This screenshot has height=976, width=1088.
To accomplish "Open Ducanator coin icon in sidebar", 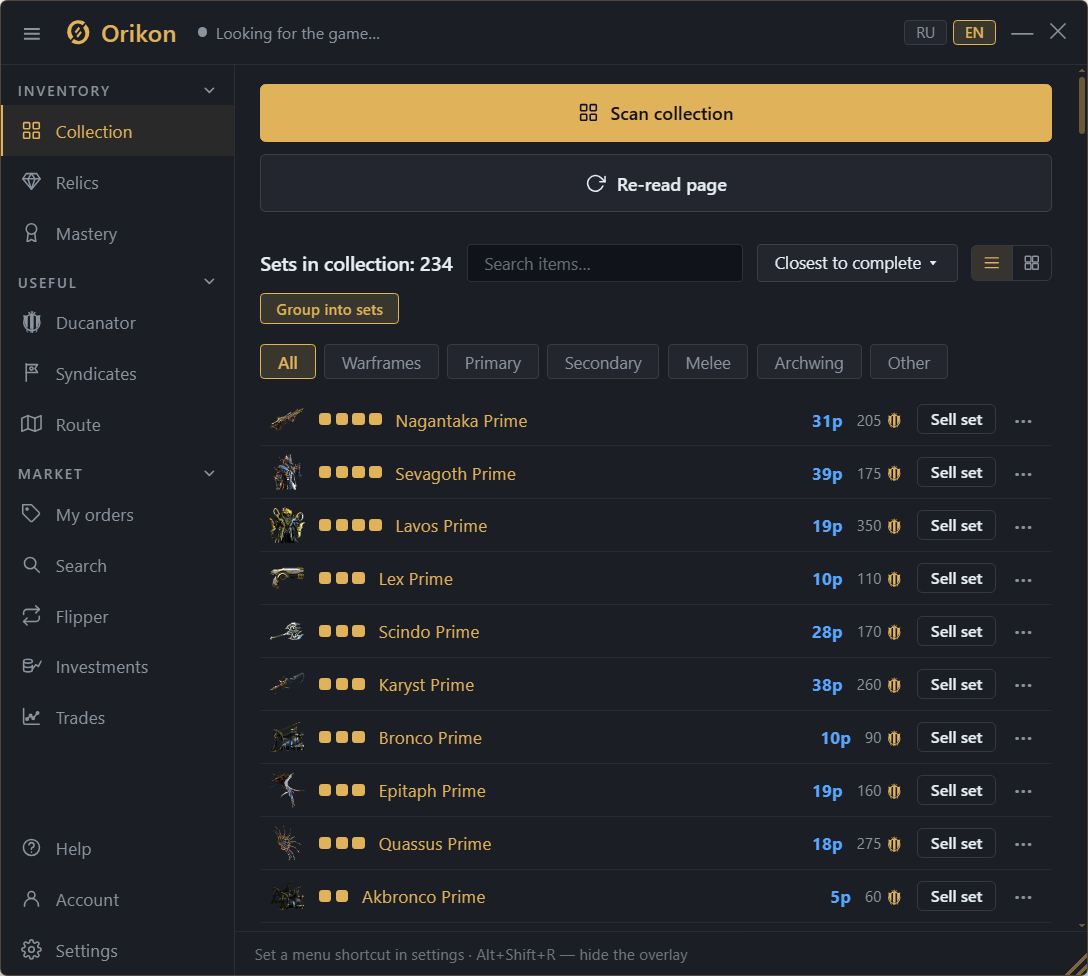I will [31, 323].
